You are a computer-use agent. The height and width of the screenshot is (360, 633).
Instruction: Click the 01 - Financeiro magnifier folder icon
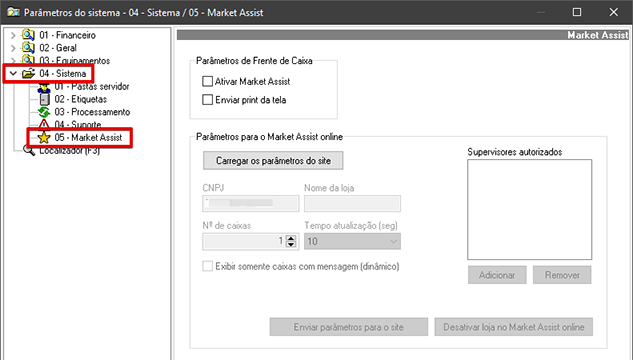tap(28, 35)
